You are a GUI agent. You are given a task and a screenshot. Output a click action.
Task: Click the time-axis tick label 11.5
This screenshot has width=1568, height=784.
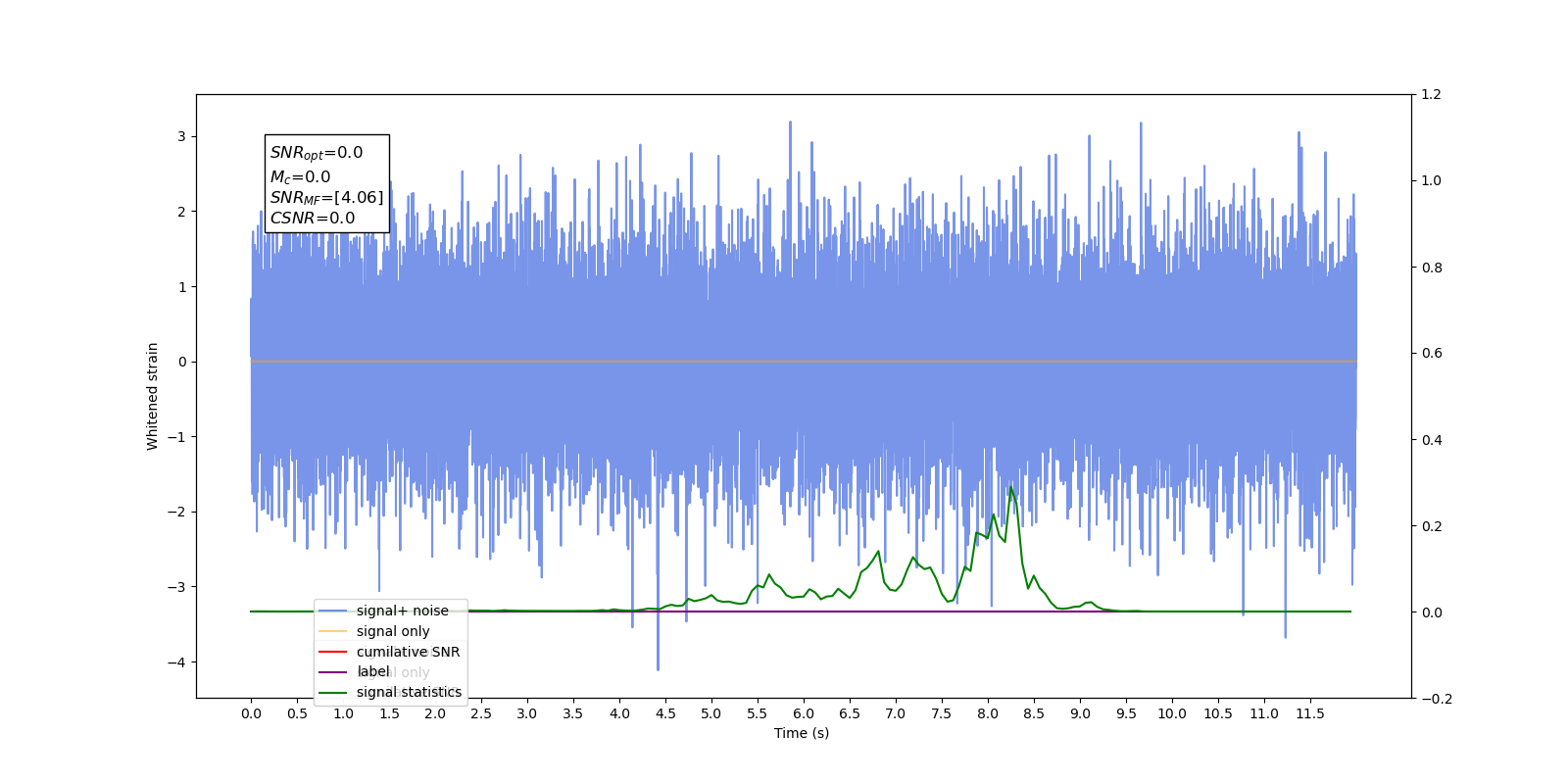click(1310, 713)
